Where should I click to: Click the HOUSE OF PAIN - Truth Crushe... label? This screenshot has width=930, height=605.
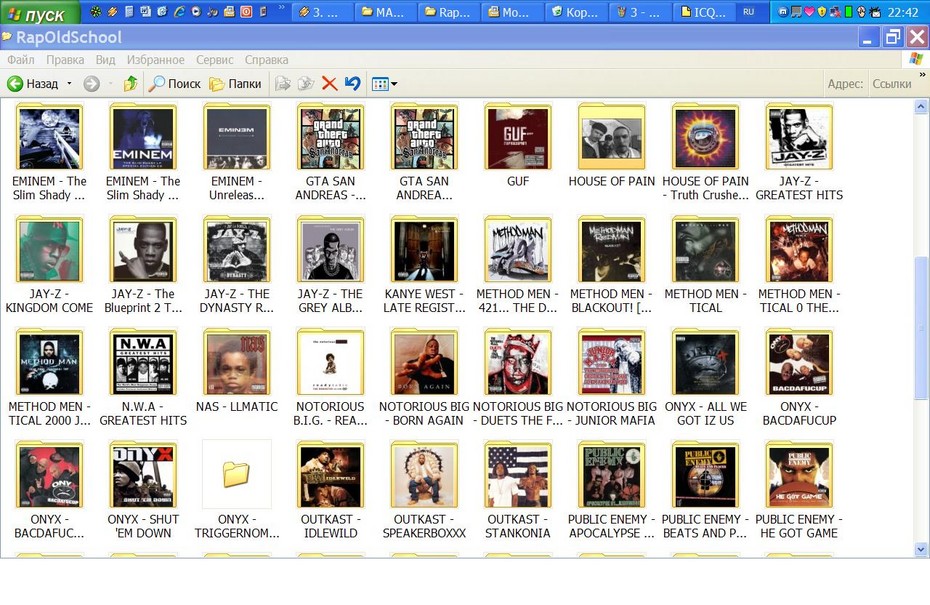(x=705, y=188)
